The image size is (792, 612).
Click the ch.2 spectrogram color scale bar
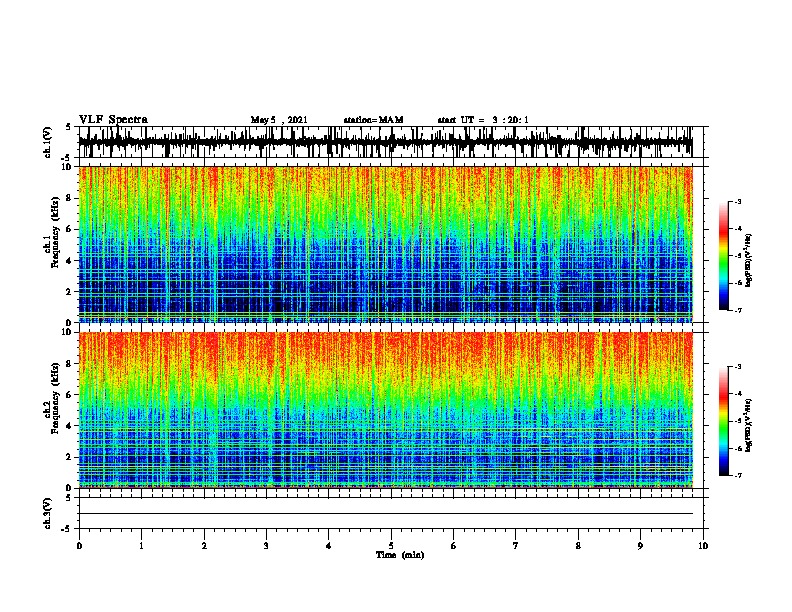[723, 421]
